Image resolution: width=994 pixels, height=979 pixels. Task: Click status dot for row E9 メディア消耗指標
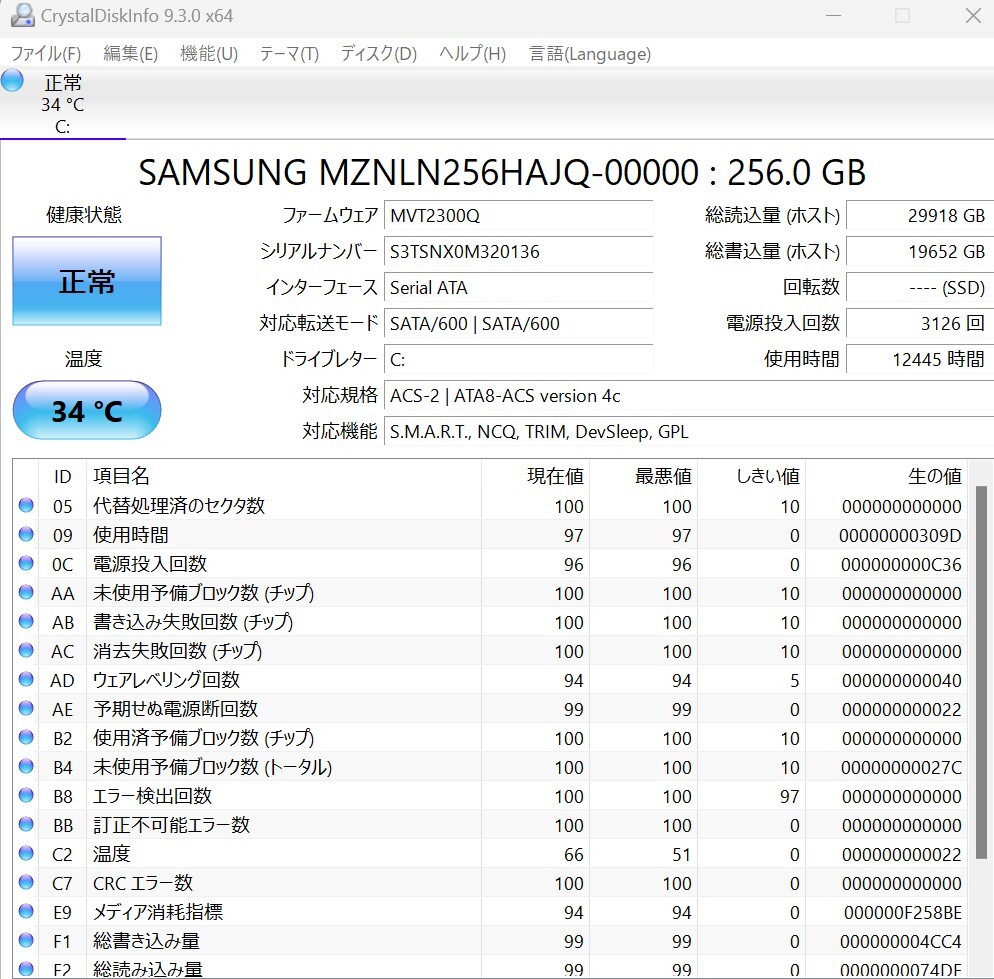(x=26, y=911)
